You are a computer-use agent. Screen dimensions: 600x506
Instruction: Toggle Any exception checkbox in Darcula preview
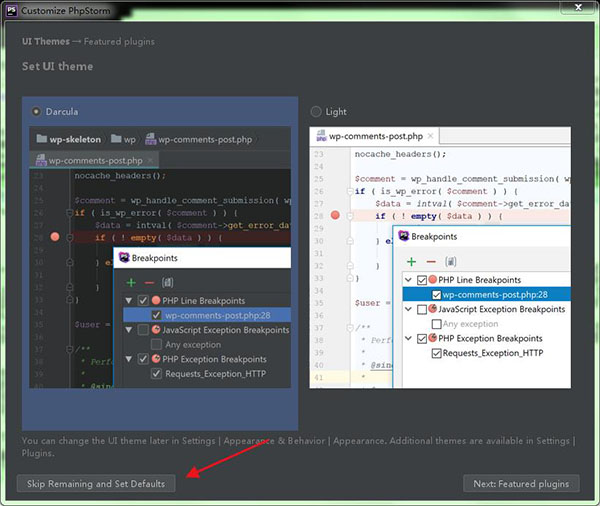point(156,344)
